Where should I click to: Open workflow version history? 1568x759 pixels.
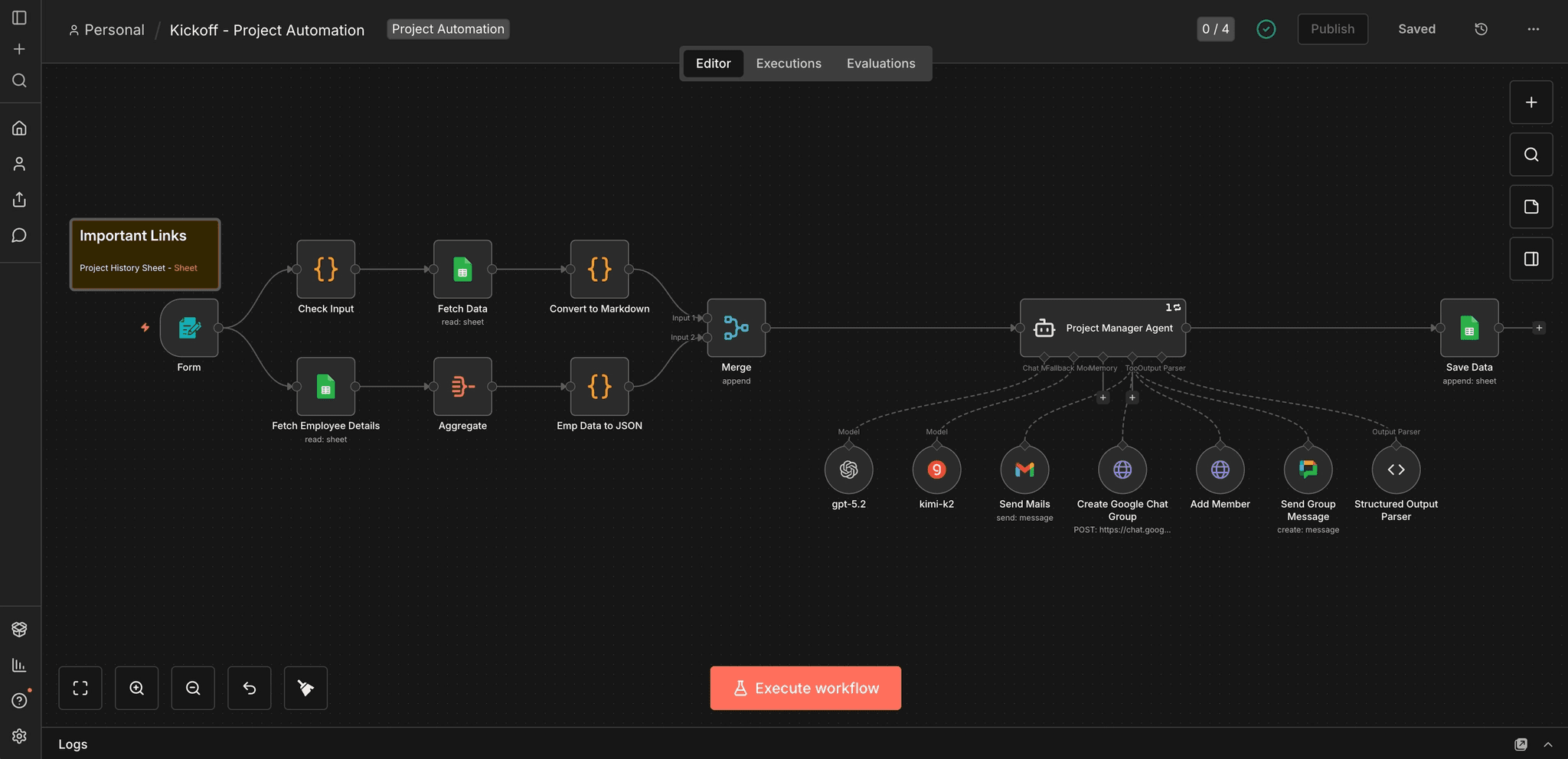pos(1480,28)
